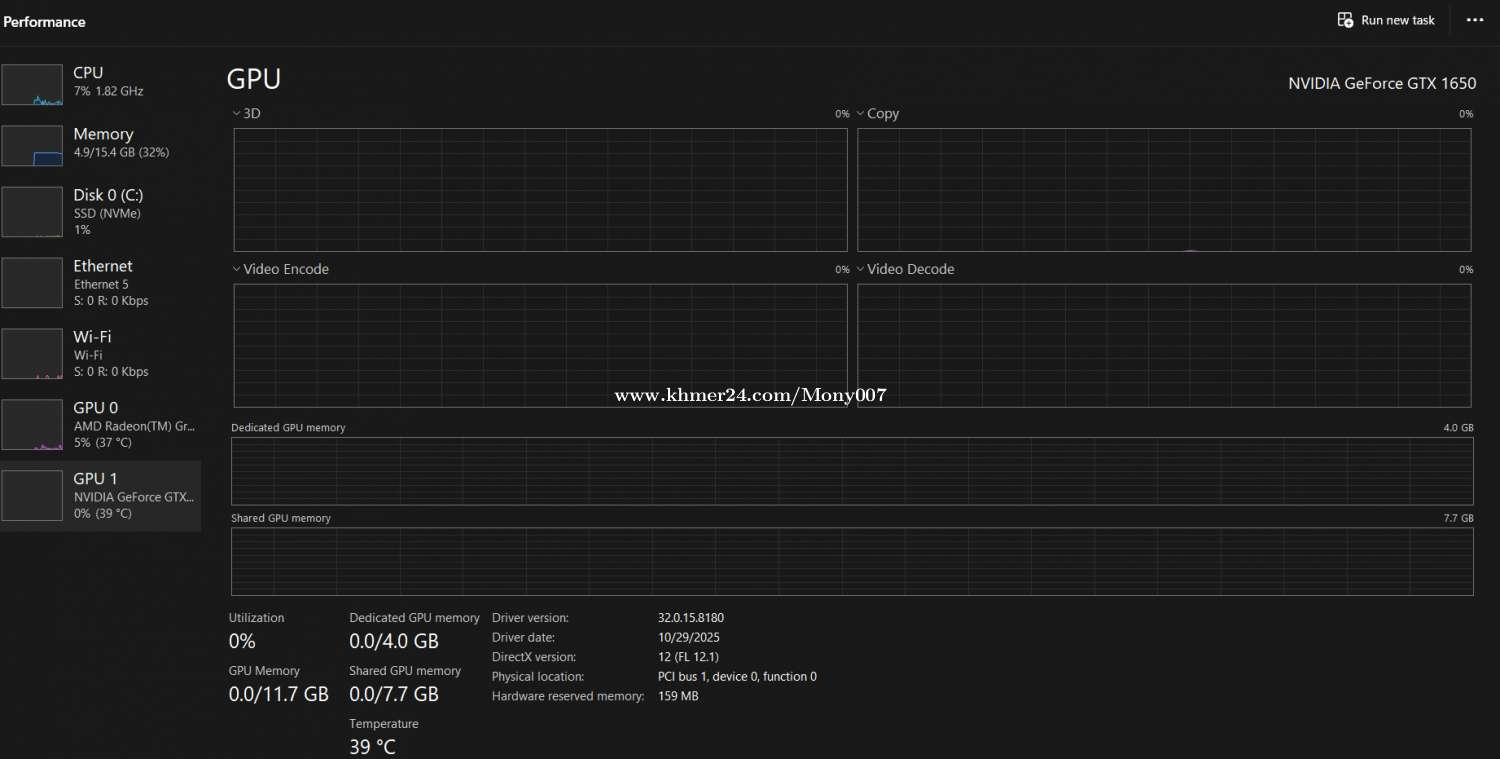This screenshot has height=759, width=1500.
Task: Select the Wi-Fi graph thumbnail
Action: (x=32, y=354)
